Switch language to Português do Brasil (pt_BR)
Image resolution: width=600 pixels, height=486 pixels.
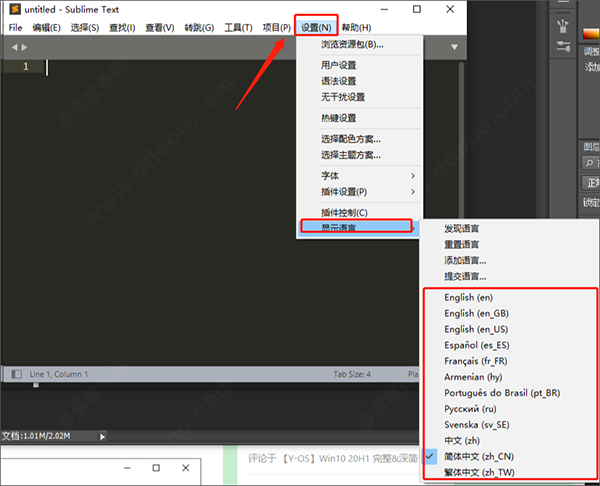click(x=509, y=393)
